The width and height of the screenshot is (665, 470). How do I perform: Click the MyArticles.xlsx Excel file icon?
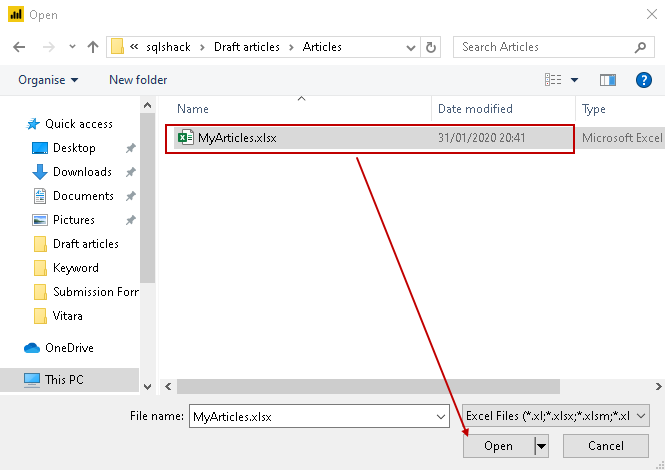(185, 138)
